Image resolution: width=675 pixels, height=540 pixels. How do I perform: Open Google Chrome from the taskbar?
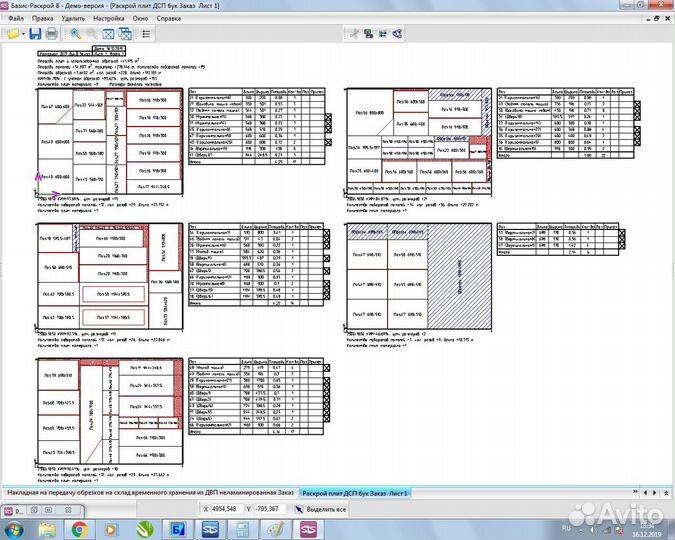tap(79, 528)
